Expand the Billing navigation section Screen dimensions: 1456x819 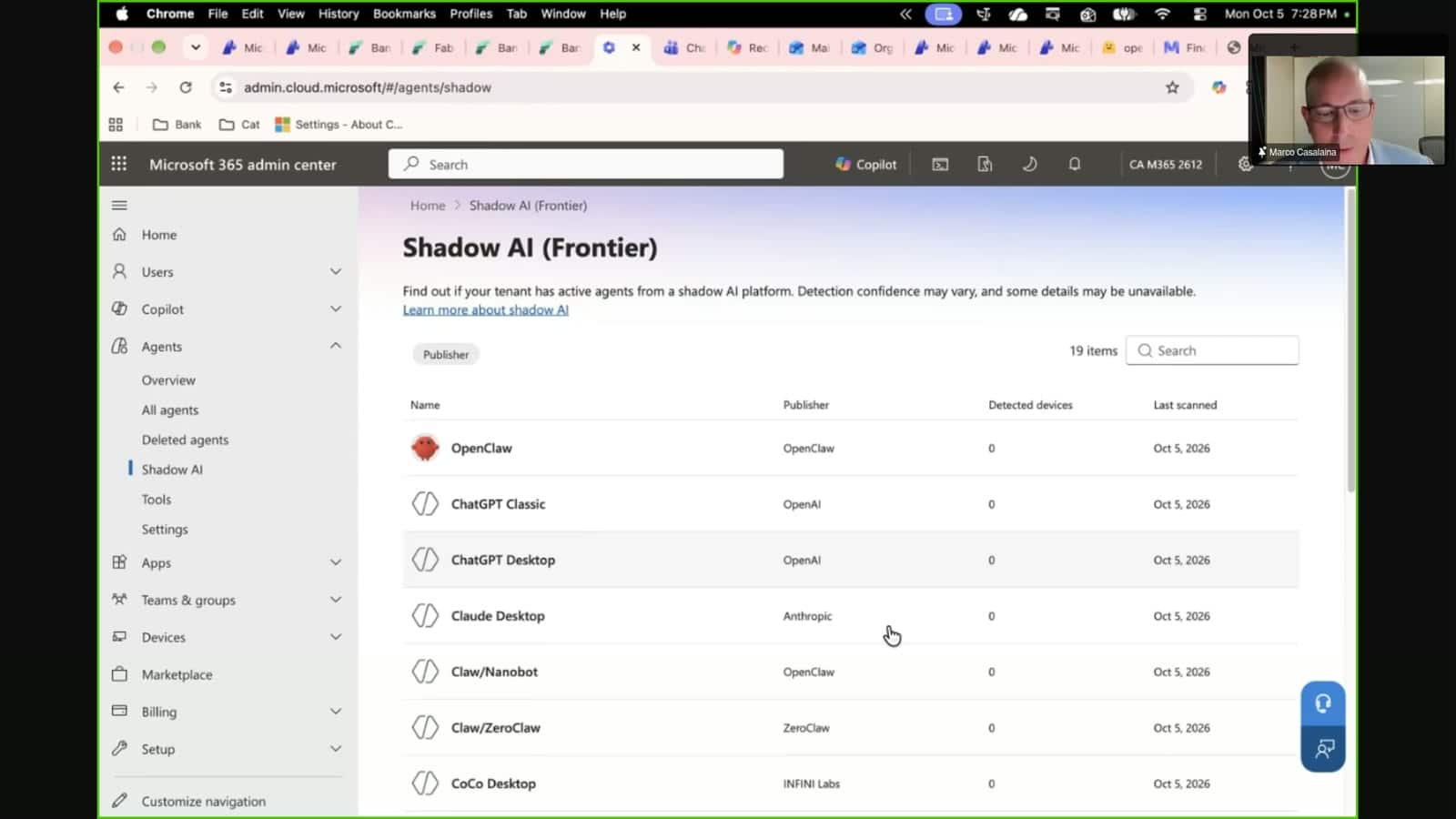coord(336,711)
